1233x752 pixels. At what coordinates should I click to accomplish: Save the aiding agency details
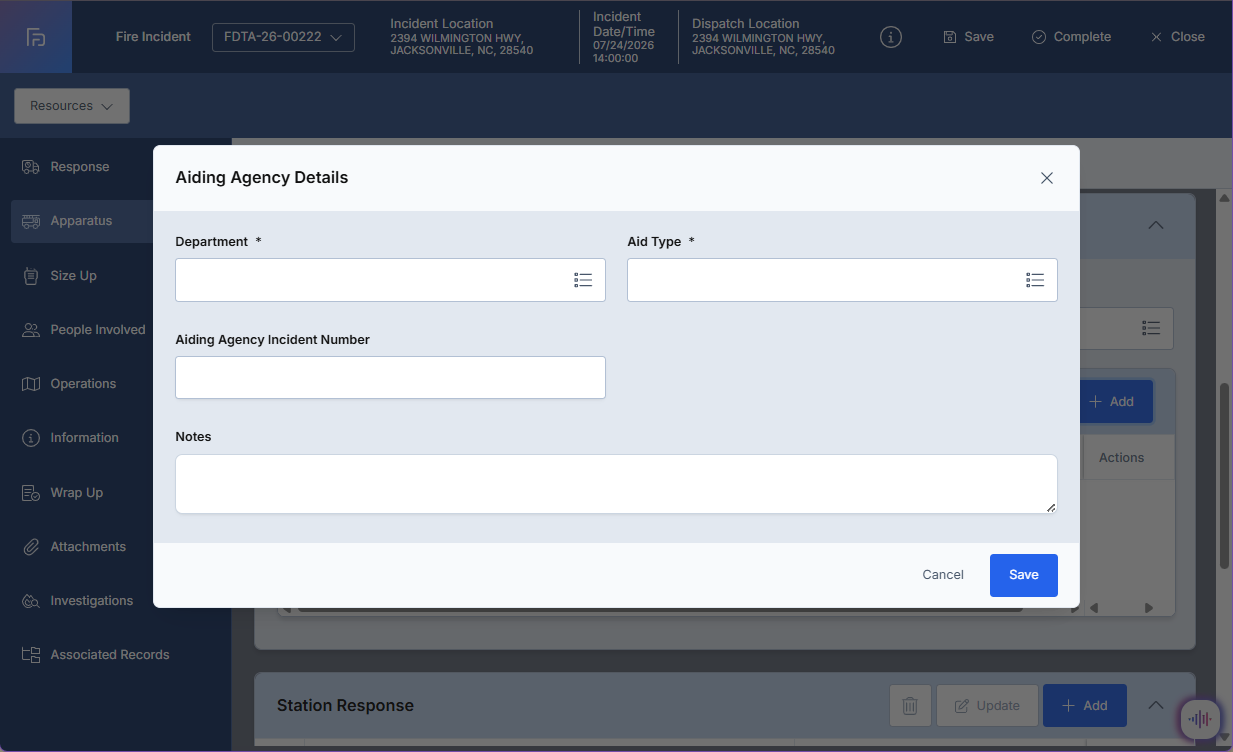pos(1024,575)
